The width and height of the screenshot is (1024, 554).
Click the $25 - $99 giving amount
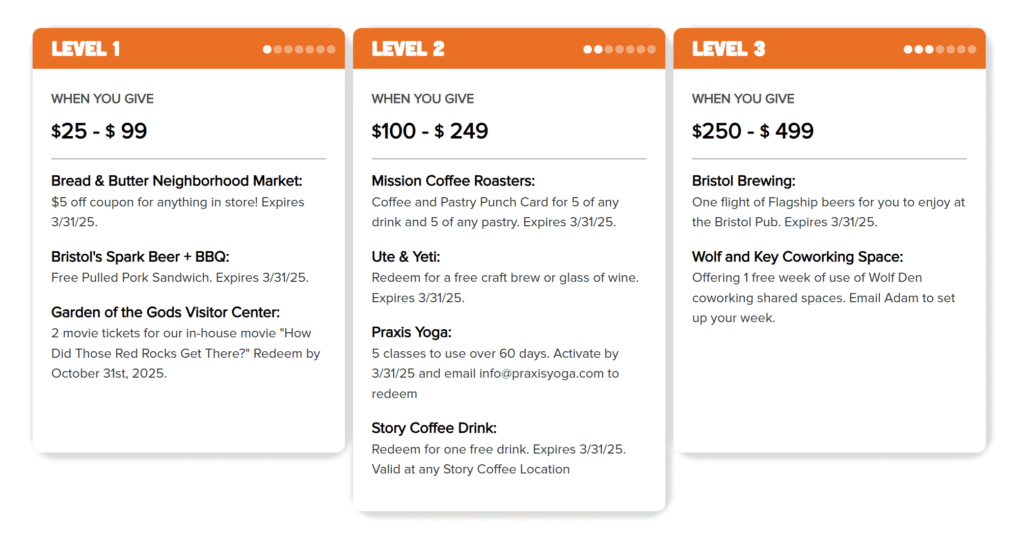pyautogui.click(x=99, y=131)
